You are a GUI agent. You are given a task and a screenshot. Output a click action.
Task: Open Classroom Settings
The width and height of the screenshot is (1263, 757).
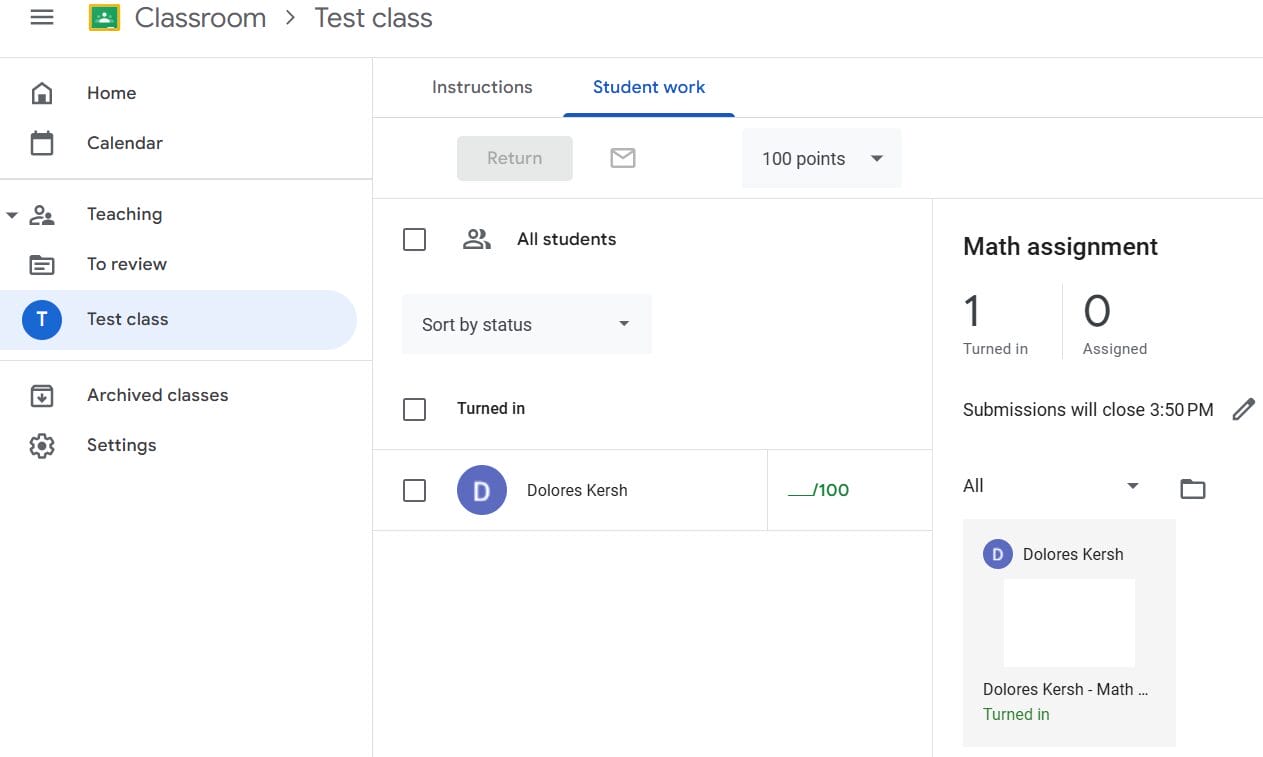coord(121,444)
